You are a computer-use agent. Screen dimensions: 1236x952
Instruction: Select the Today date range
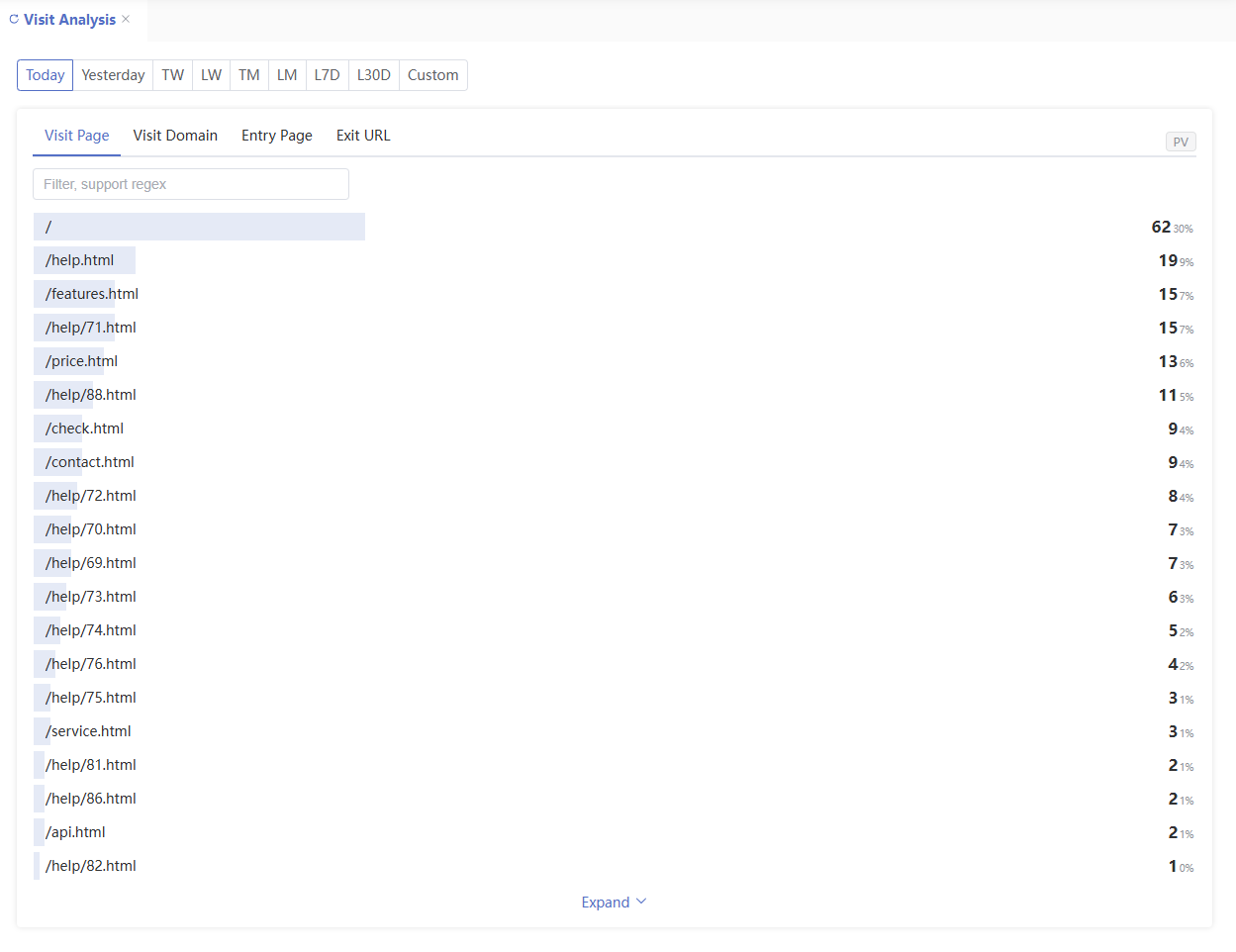point(45,75)
